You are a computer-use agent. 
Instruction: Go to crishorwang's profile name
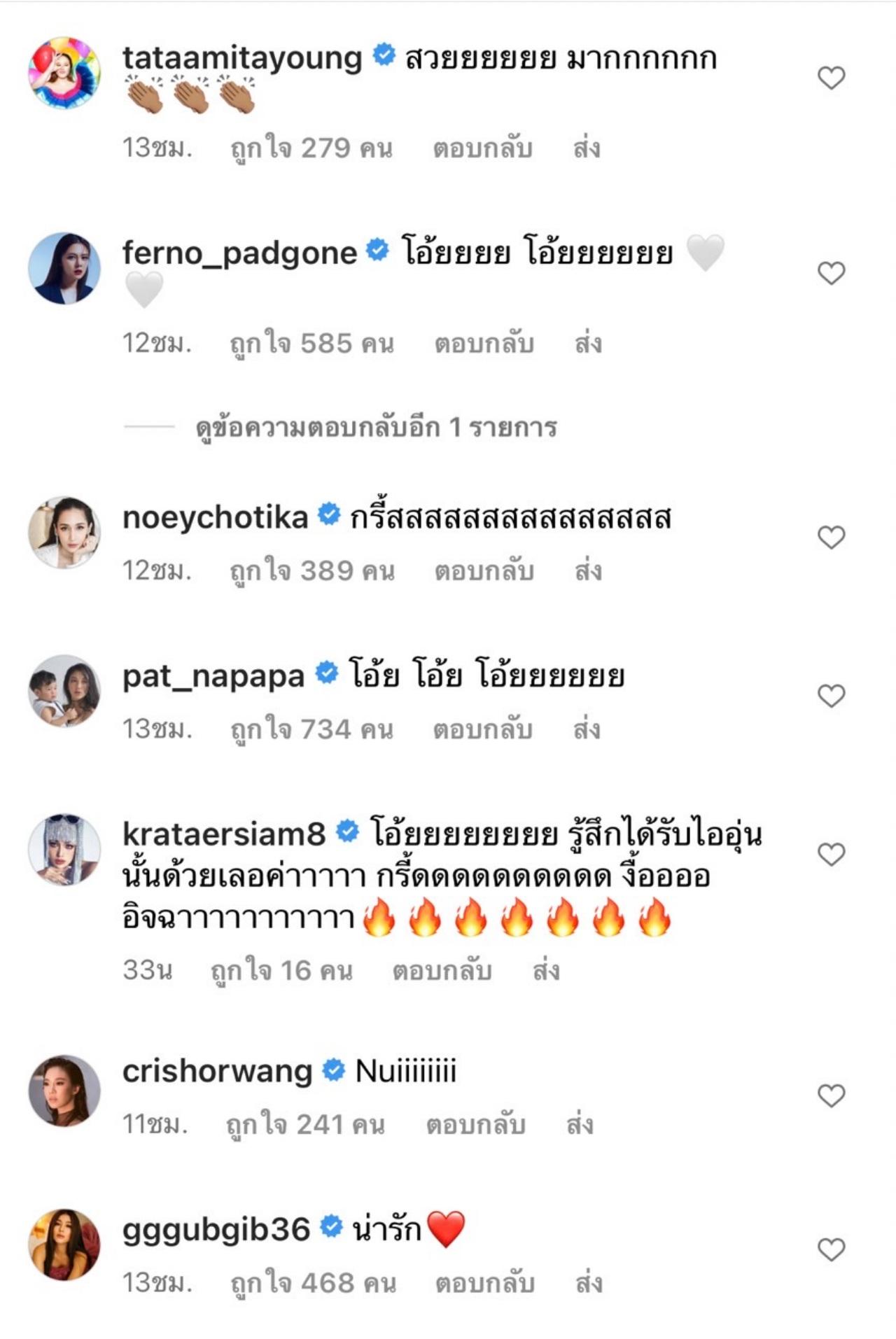(x=217, y=1071)
